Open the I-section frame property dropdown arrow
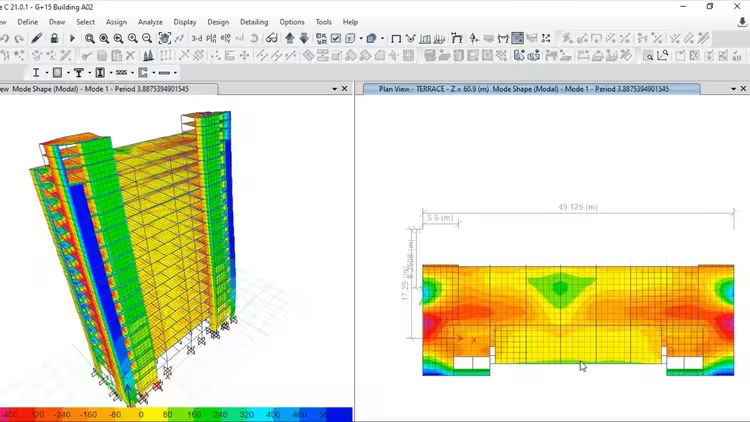Image resolution: width=750 pixels, height=422 pixels. (46, 72)
